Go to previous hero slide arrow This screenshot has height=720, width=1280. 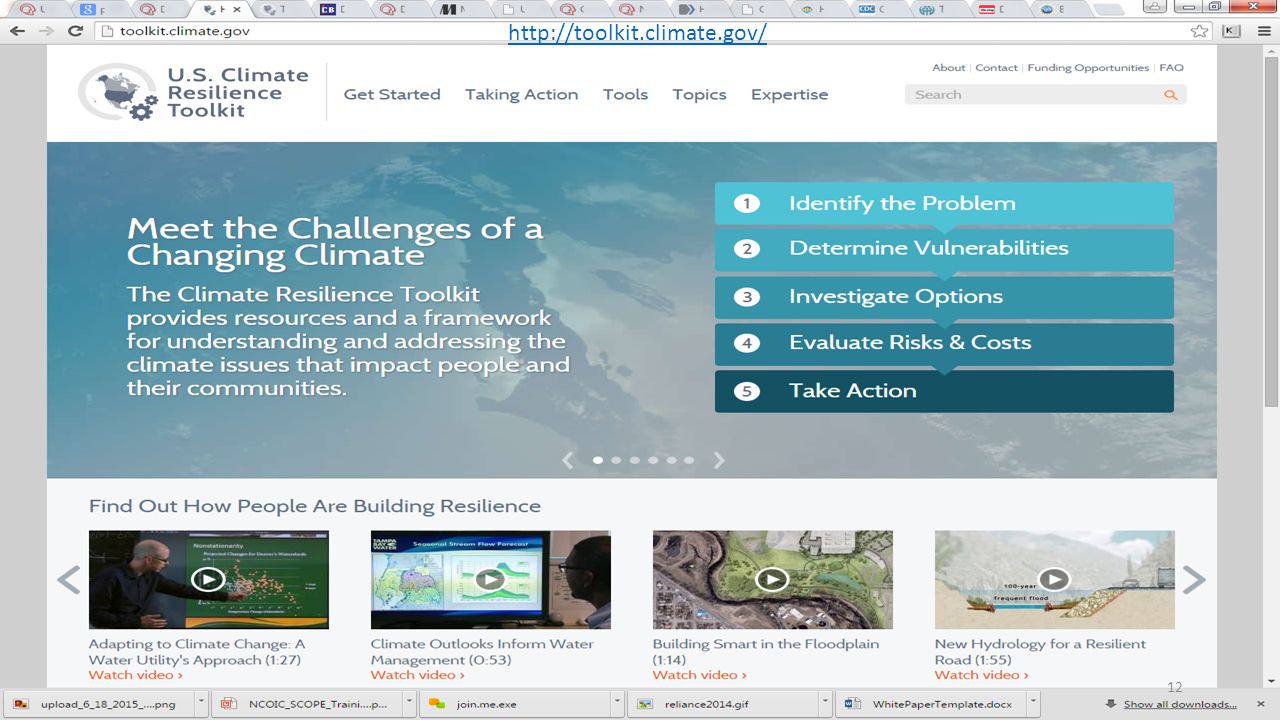(568, 460)
